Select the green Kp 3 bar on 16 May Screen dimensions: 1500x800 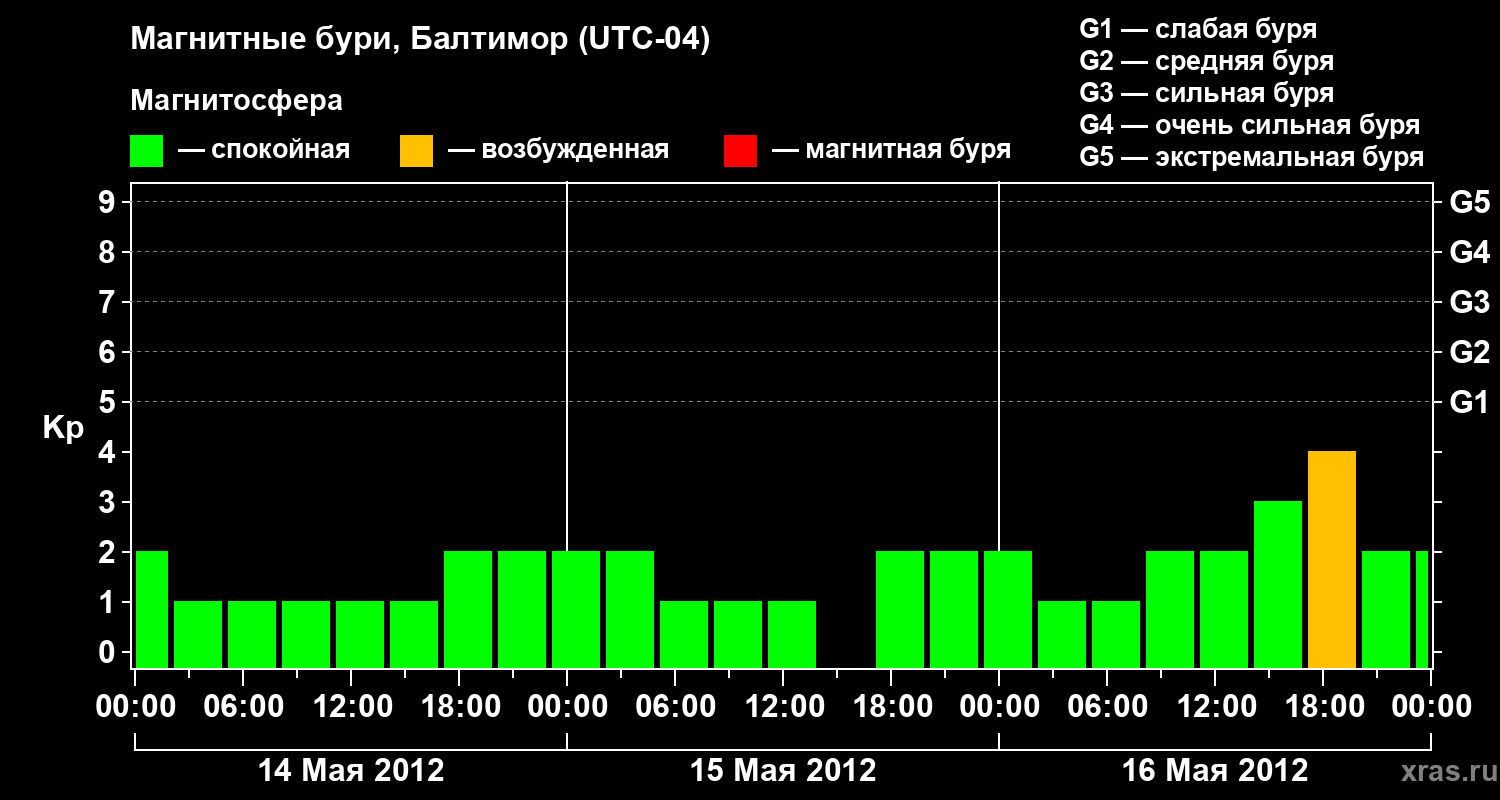[x=1278, y=584]
